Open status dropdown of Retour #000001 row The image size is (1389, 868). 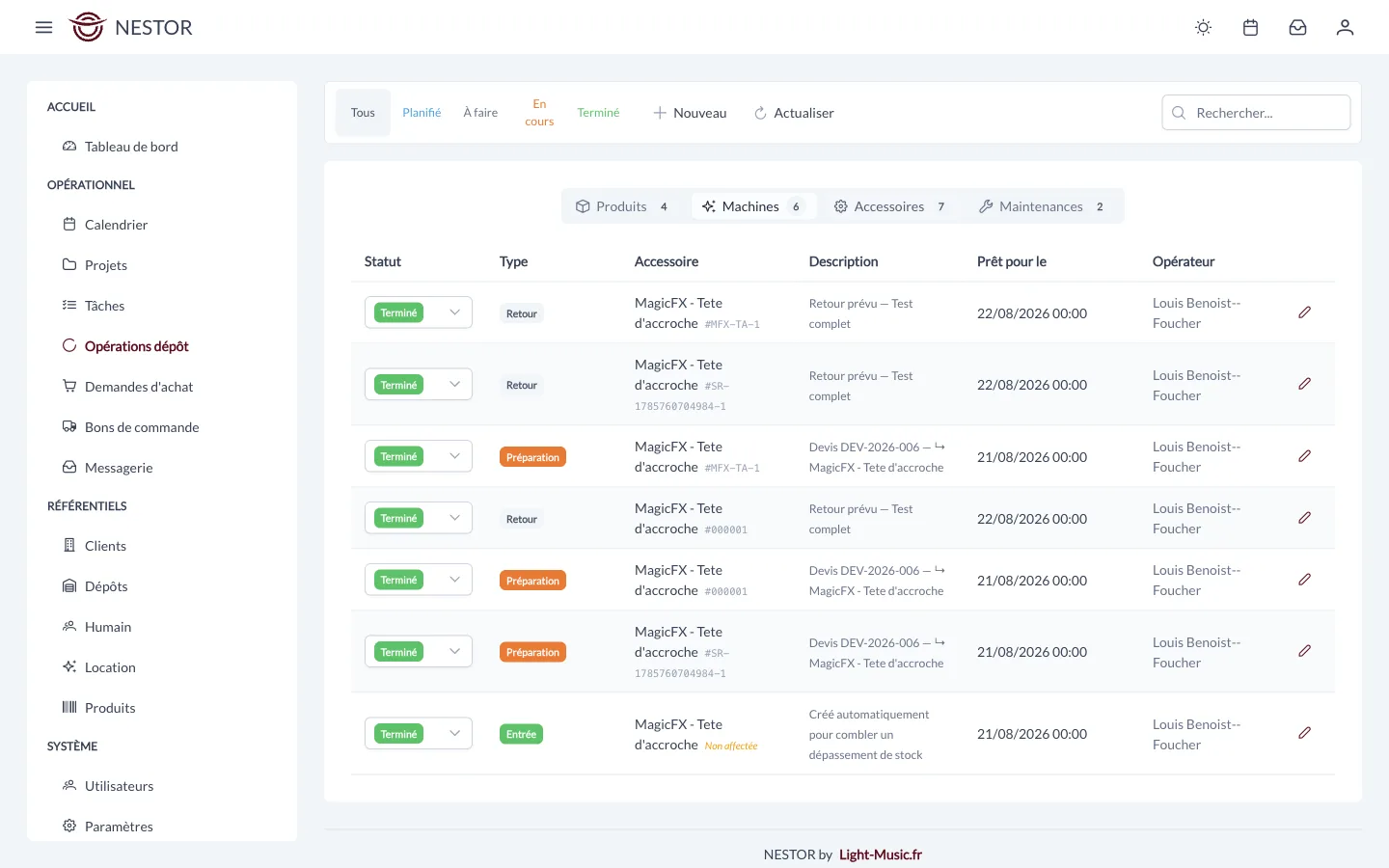419,518
